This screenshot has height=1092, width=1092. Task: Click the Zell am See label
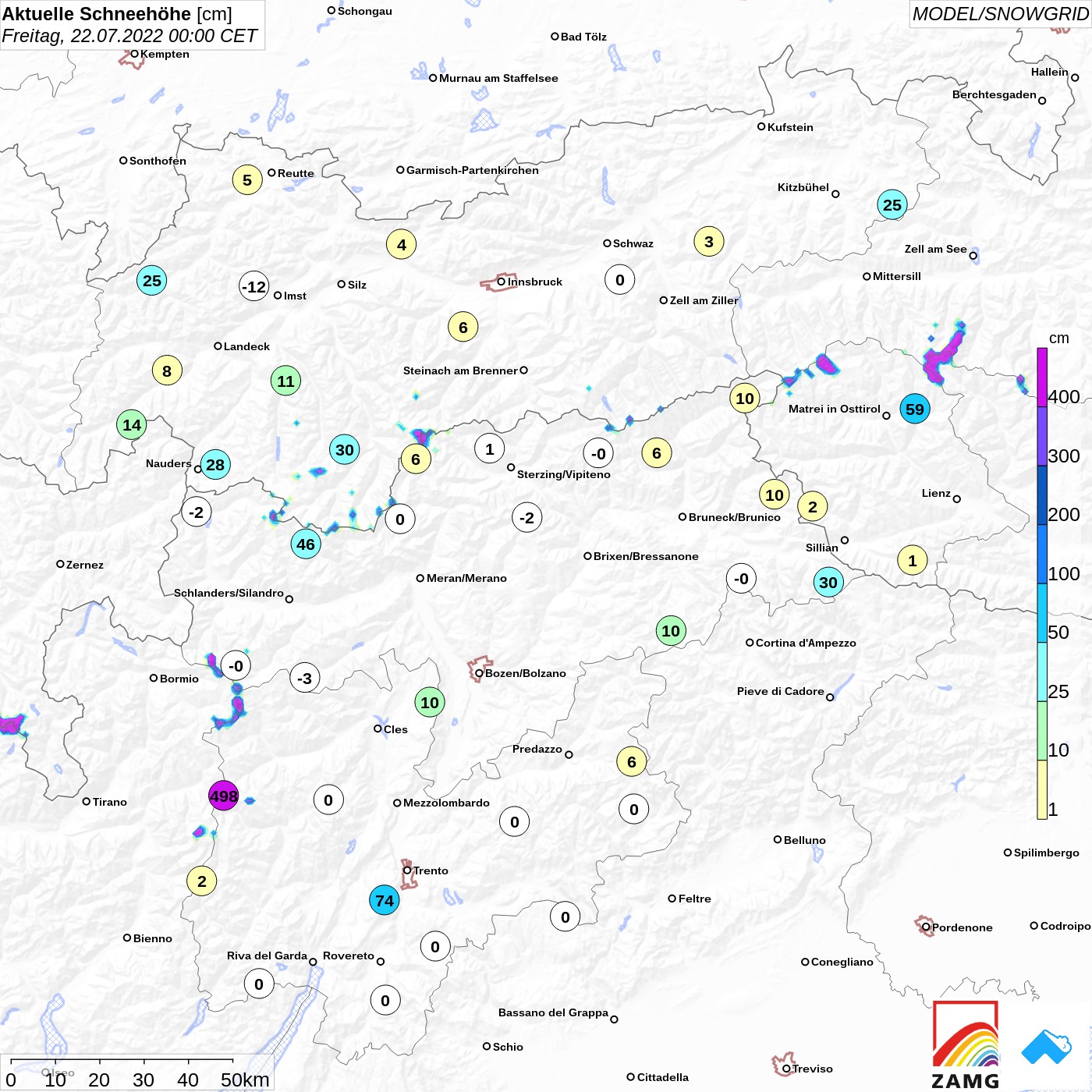(x=936, y=249)
